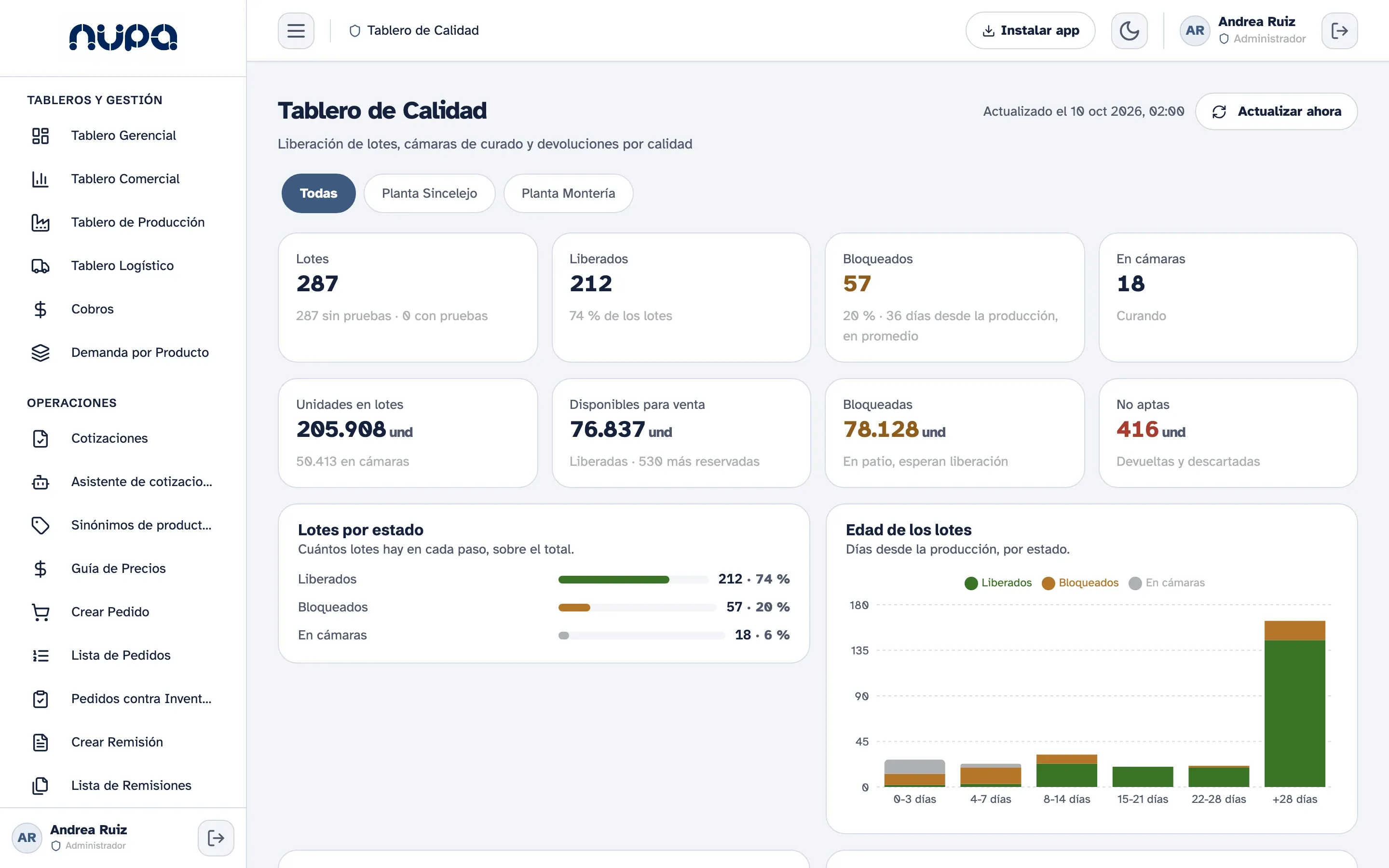Click the Bloqueados orange progress bar
This screenshot has width=1389, height=868.
coord(574,608)
